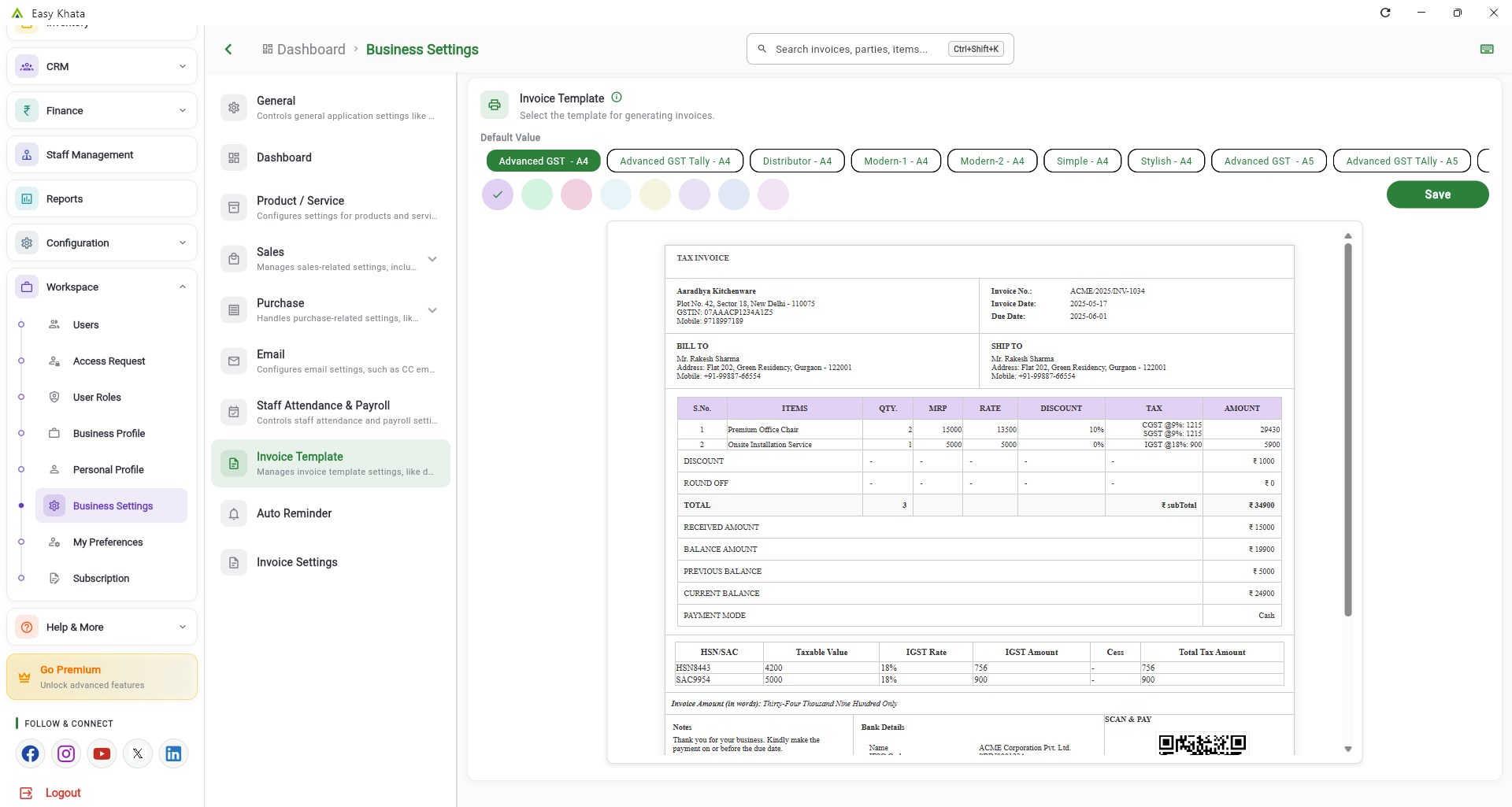Click the green keyboard icon top right

[x=1487, y=49]
